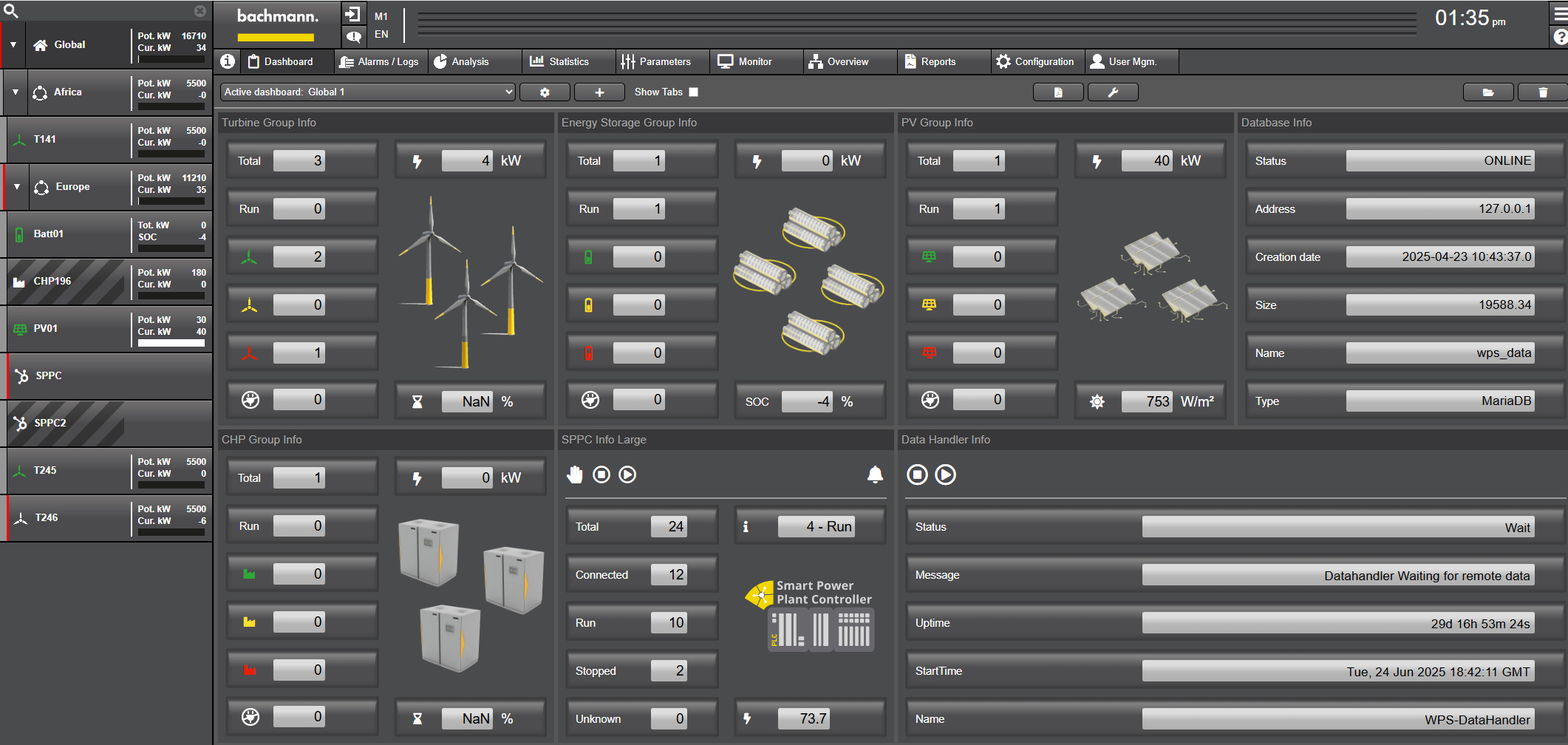
Task: Click the logout icon next to logo
Action: click(352, 14)
